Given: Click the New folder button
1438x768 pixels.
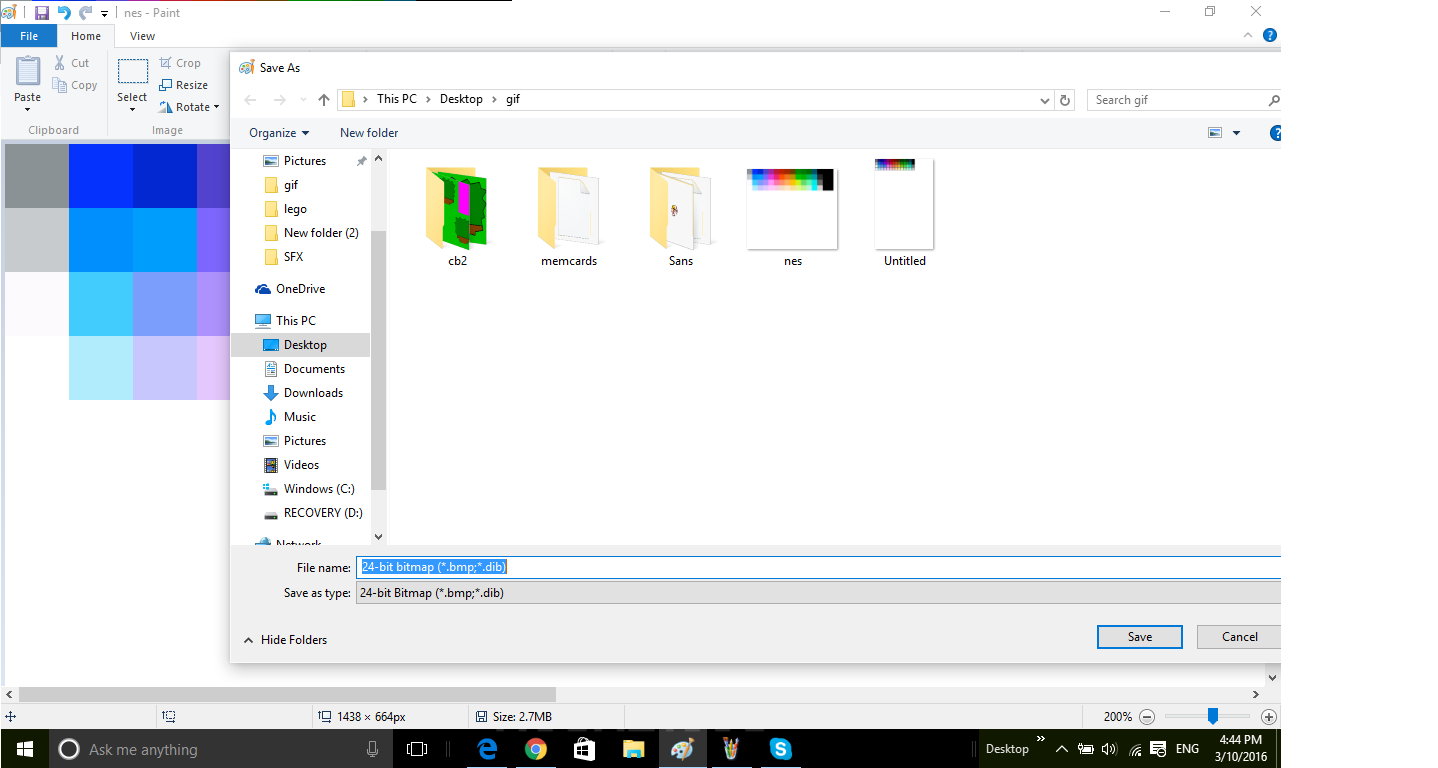Looking at the screenshot, I should [369, 133].
